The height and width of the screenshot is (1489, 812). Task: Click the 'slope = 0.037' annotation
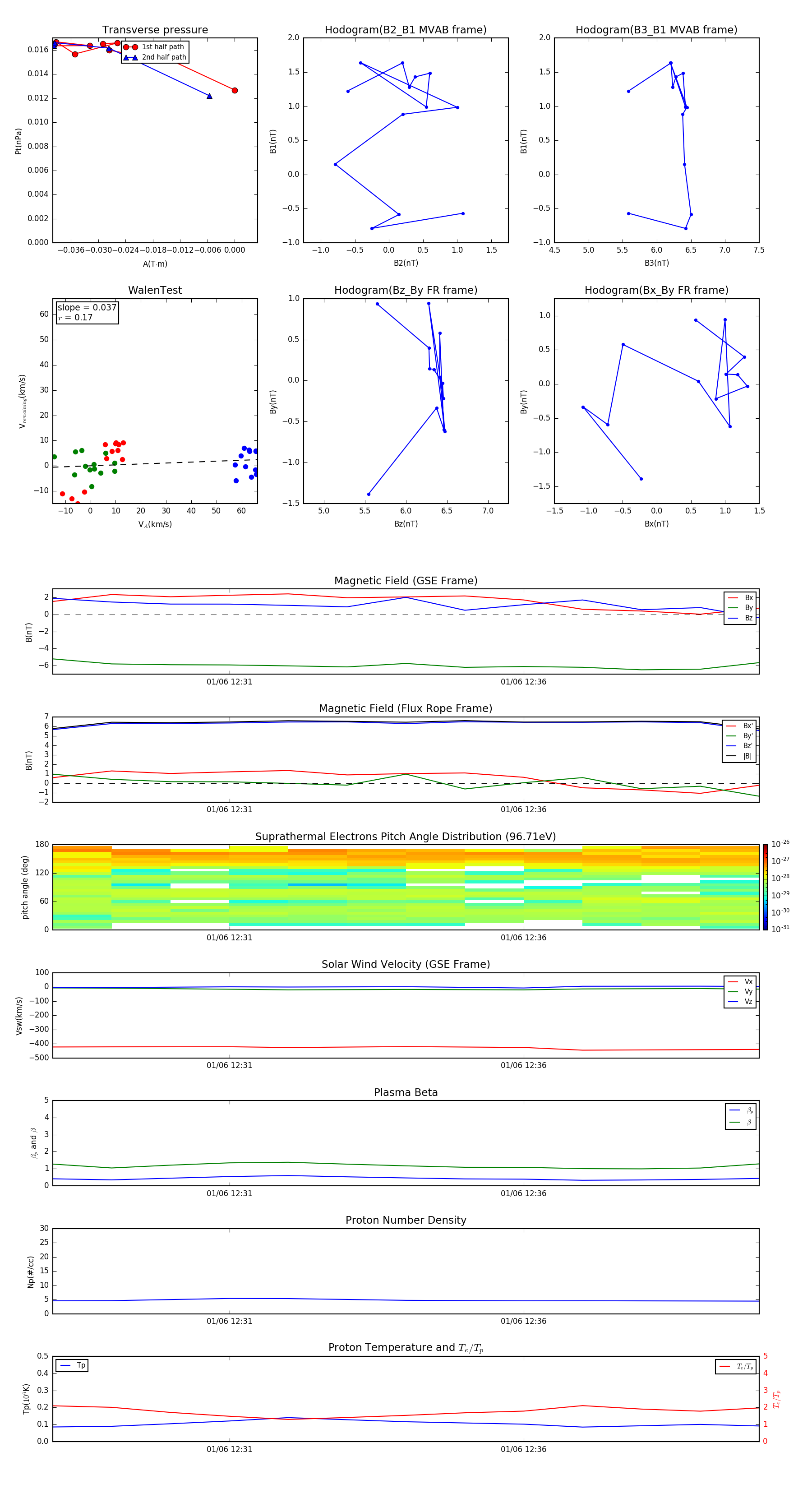pos(87,308)
